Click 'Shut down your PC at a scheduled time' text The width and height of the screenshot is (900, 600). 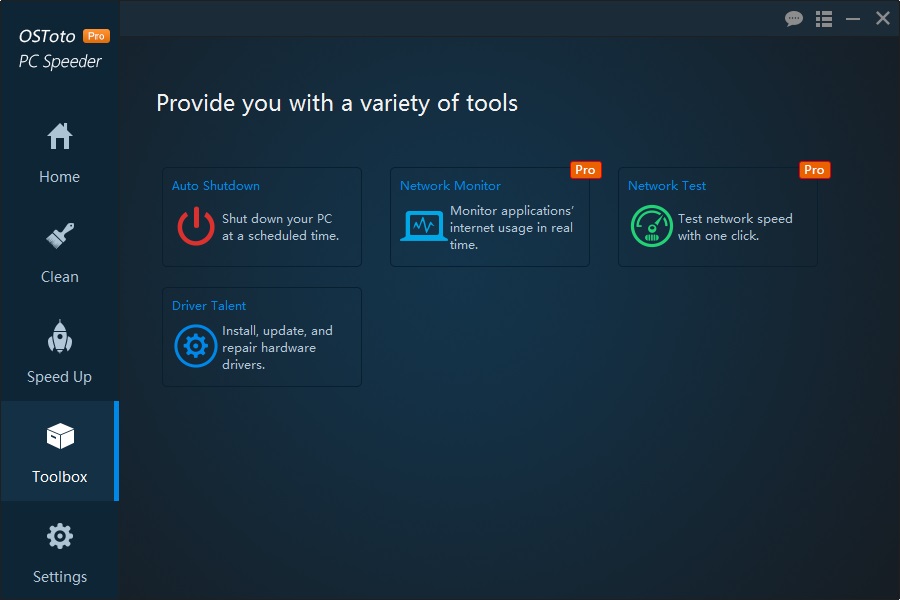(x=281, y=227)
